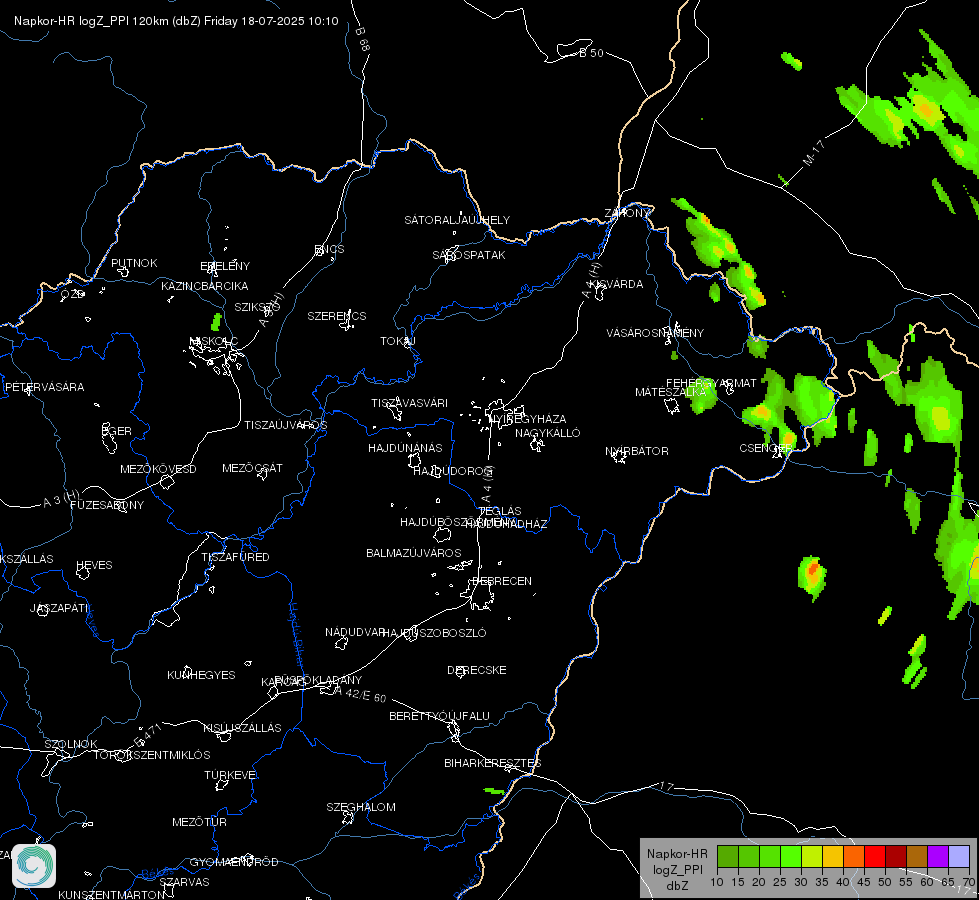Click the NYÍREGYHÁZA city label
The width and height of the screenshot is (979, 900).
(528, 418)
